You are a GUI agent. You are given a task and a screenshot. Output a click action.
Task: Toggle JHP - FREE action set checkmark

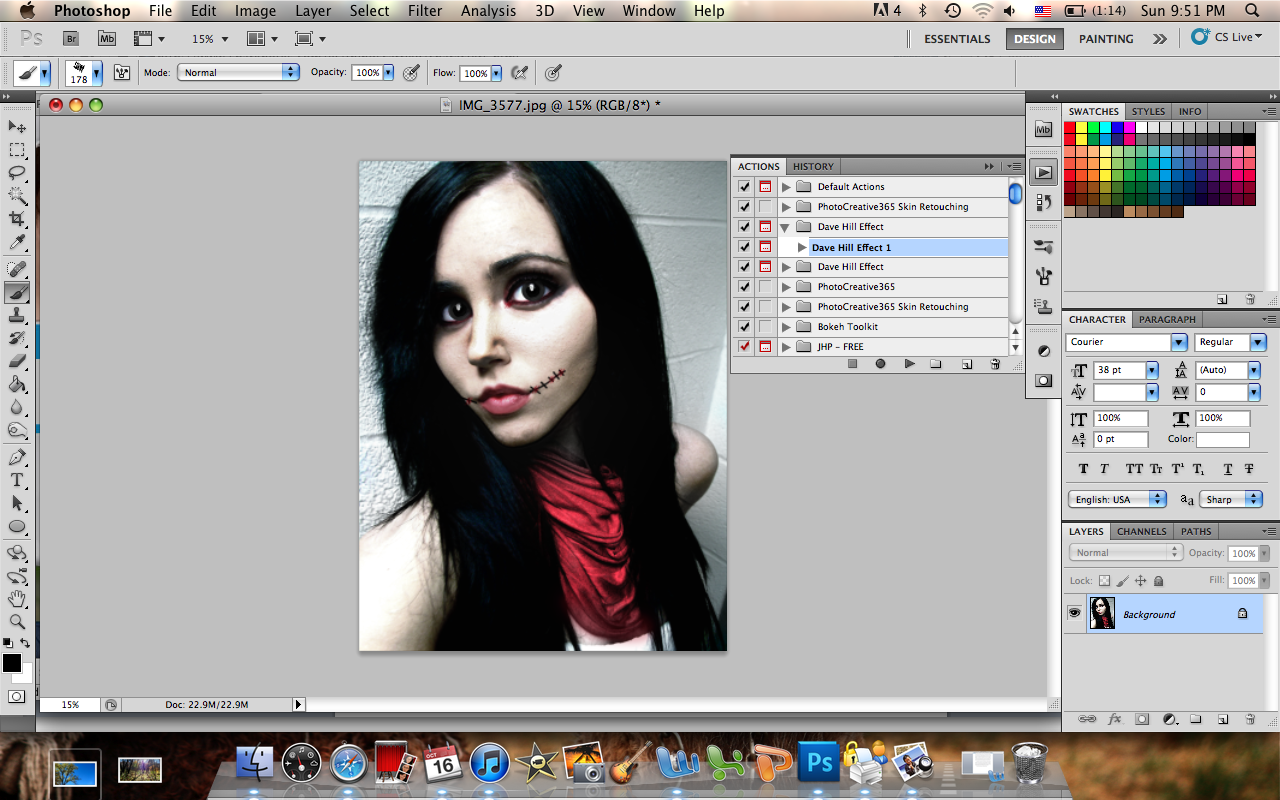(x=744, y=347)
